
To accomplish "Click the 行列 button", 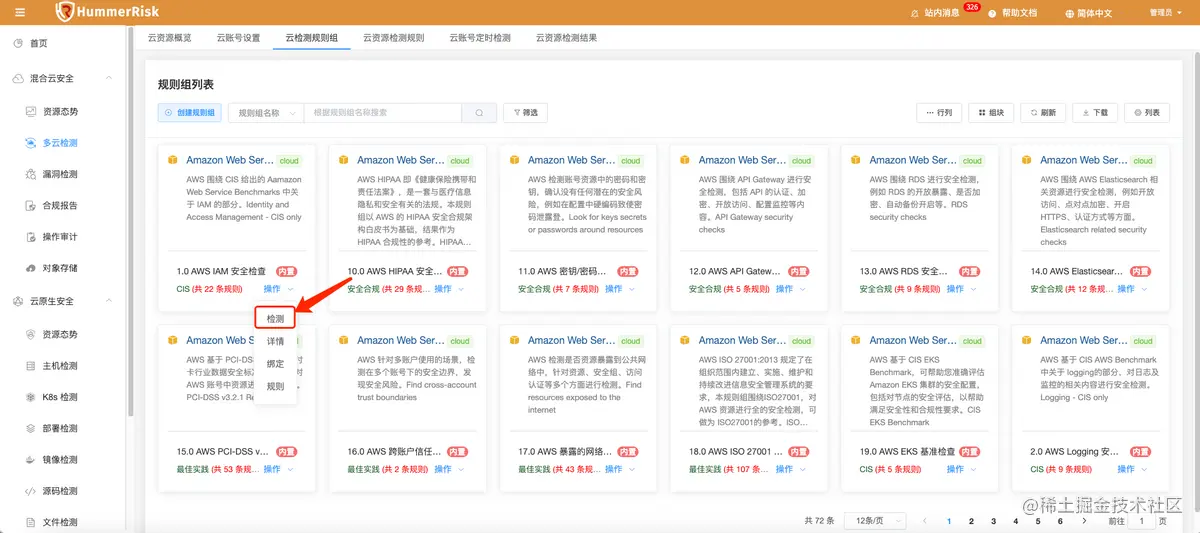I will click(939, 113).
